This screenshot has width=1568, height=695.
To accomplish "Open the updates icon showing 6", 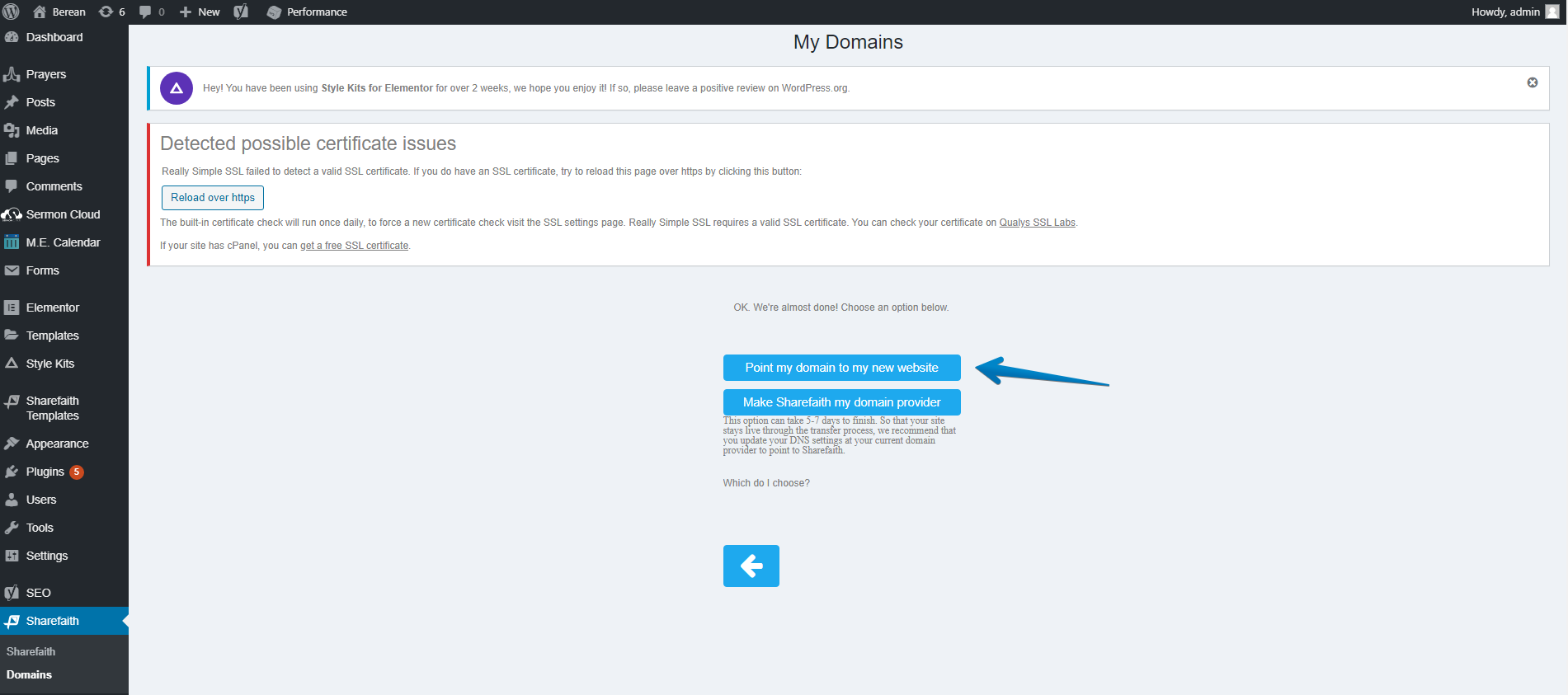I will (x=111, y=12).
